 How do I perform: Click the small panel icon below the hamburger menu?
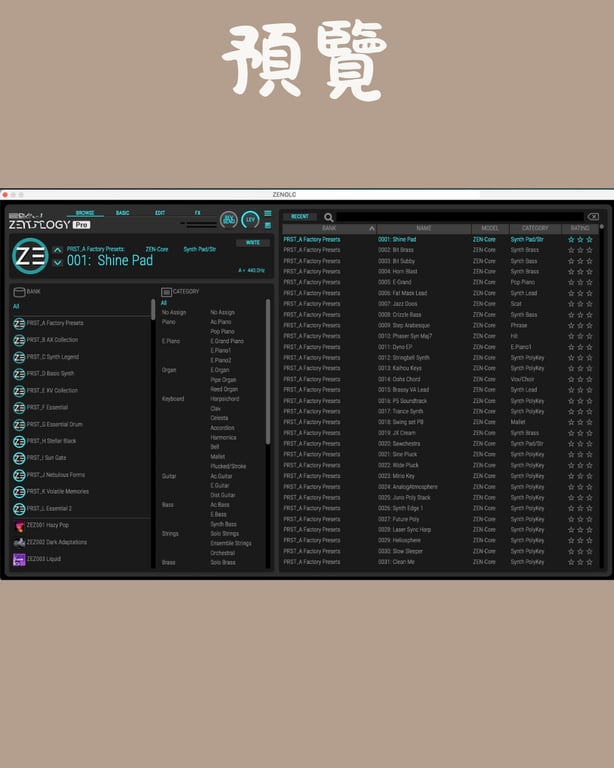point(268,225)
